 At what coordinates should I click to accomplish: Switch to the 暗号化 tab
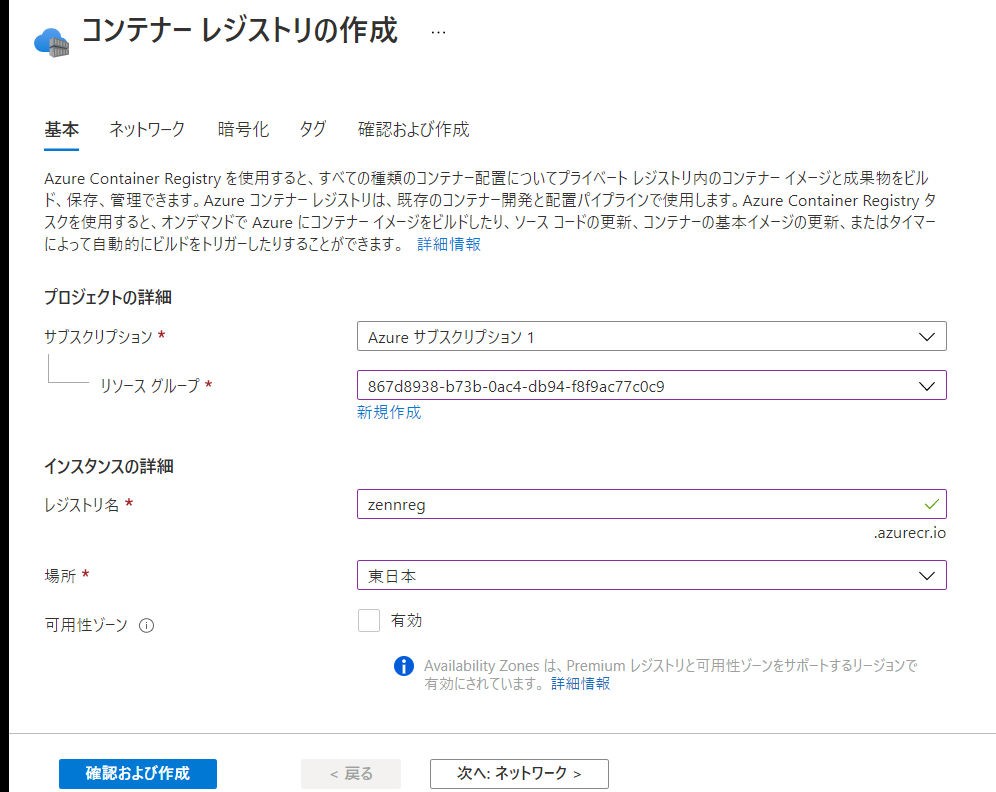click(243, 130)
